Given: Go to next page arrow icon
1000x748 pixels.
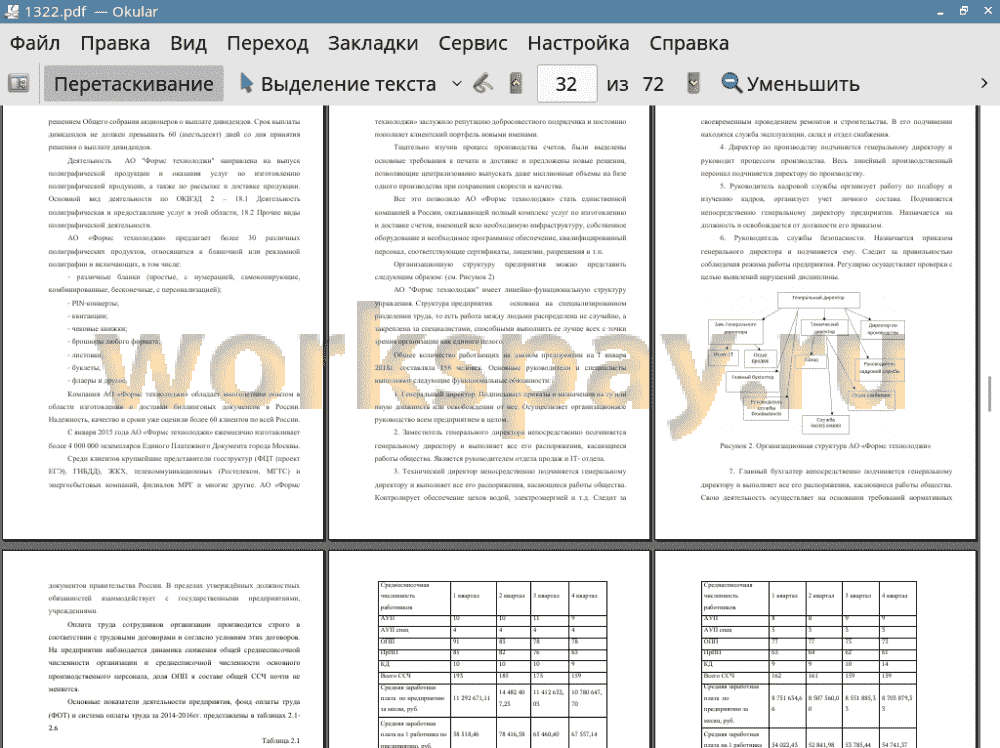Looking at the screenshot, I should point(693,84).
